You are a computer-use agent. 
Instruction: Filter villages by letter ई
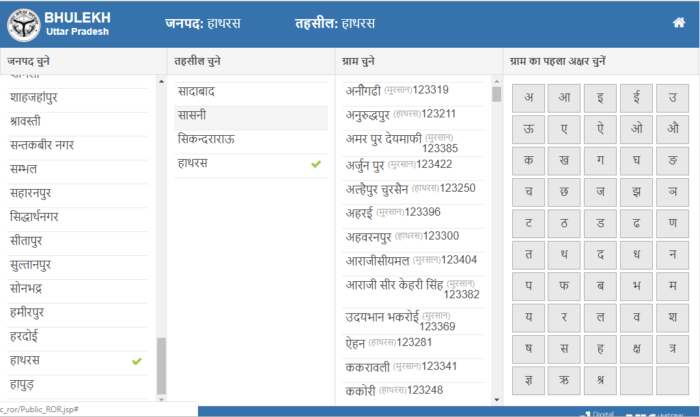pos(637,98)
